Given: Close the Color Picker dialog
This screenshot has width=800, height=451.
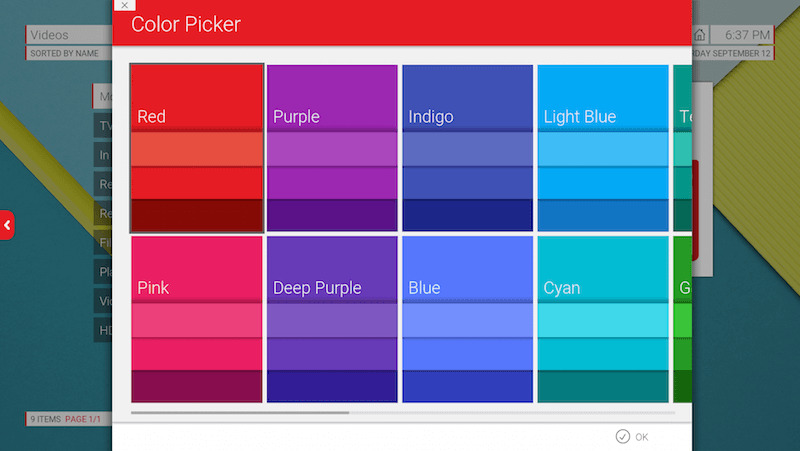Looking at the screenshot, I should coord(124,5).
